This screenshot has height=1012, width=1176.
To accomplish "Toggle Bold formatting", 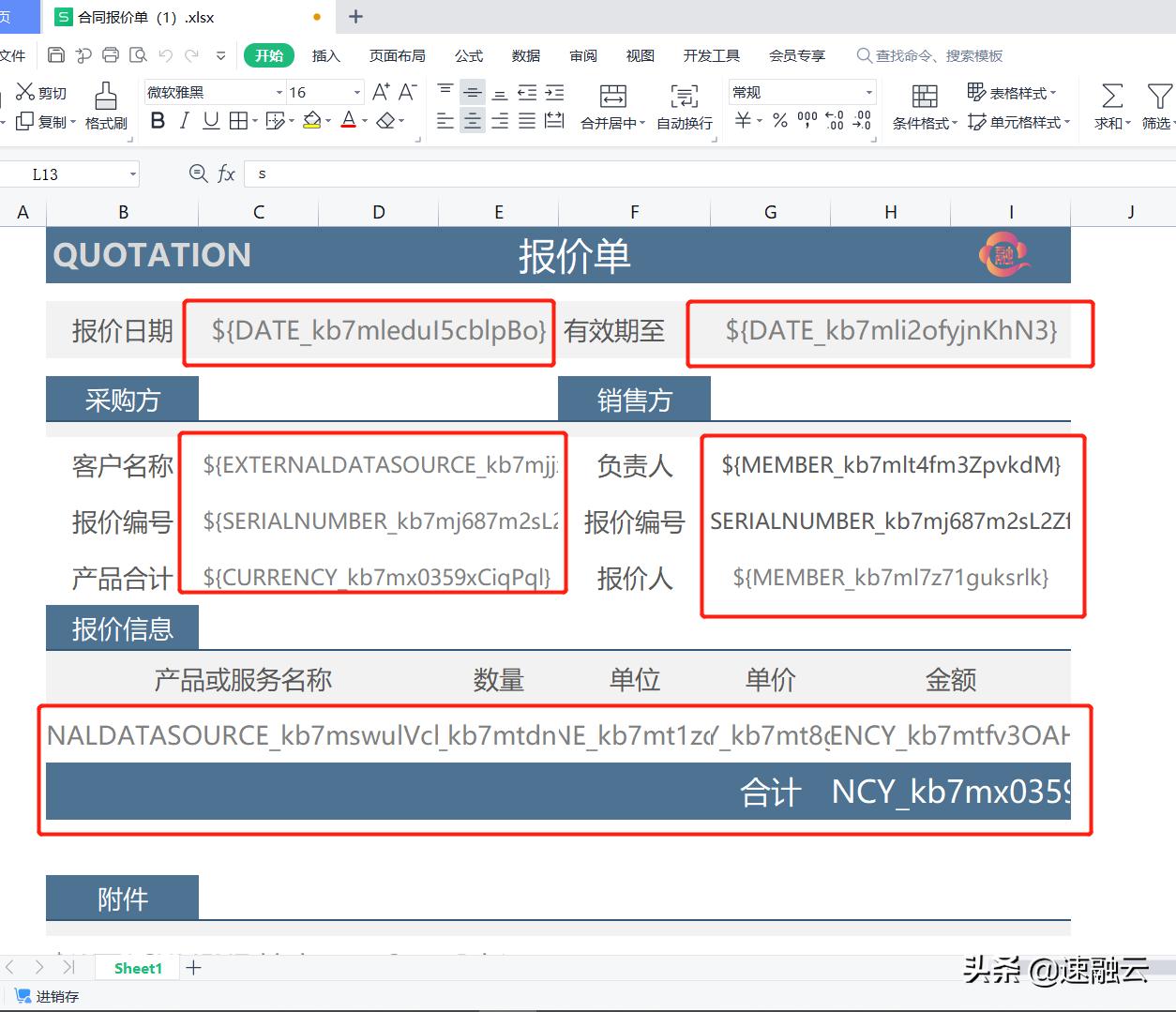I will pyautogui.click(x=157, y=120).
